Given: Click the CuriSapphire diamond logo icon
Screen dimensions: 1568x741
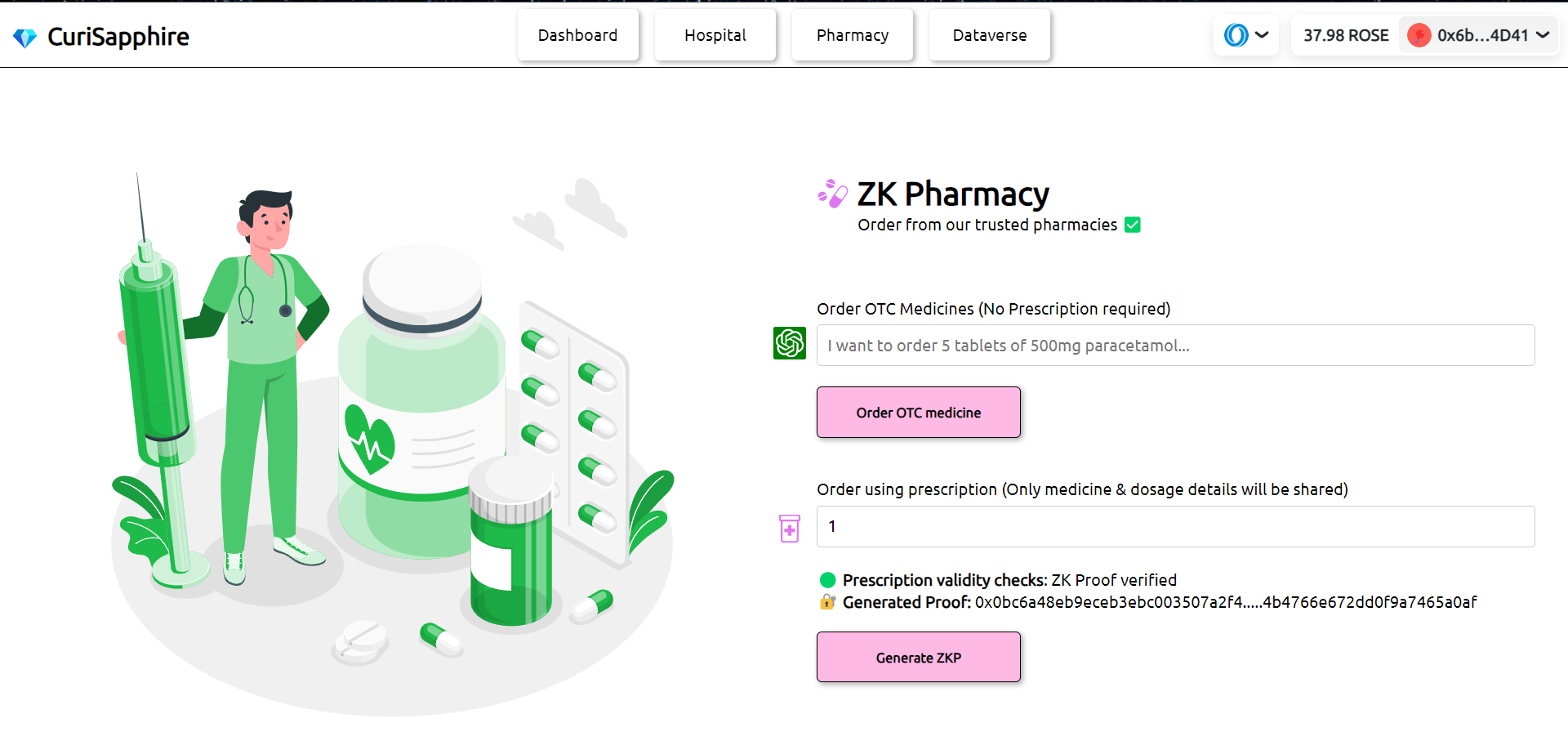Looking at the screenshot, I should pyautogui.click(x=25, y=38).
